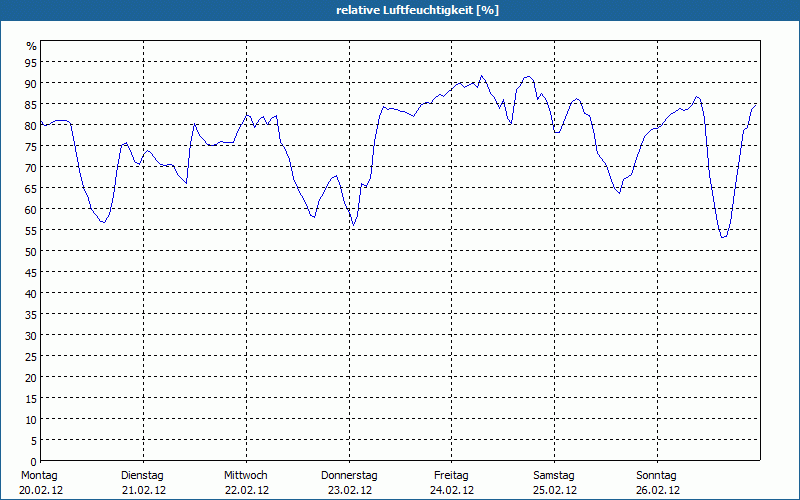Click the '22.02.12' date label
The height and width of the screenshot is (500, 800).
[247, 491]
